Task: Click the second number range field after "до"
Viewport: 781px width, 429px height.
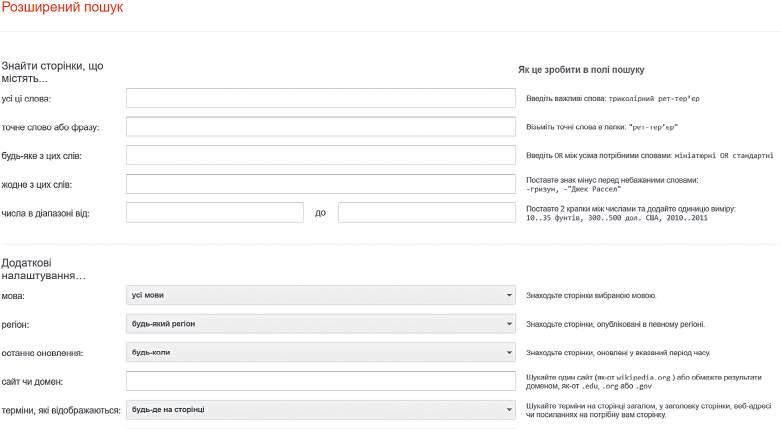Action: 427,213
